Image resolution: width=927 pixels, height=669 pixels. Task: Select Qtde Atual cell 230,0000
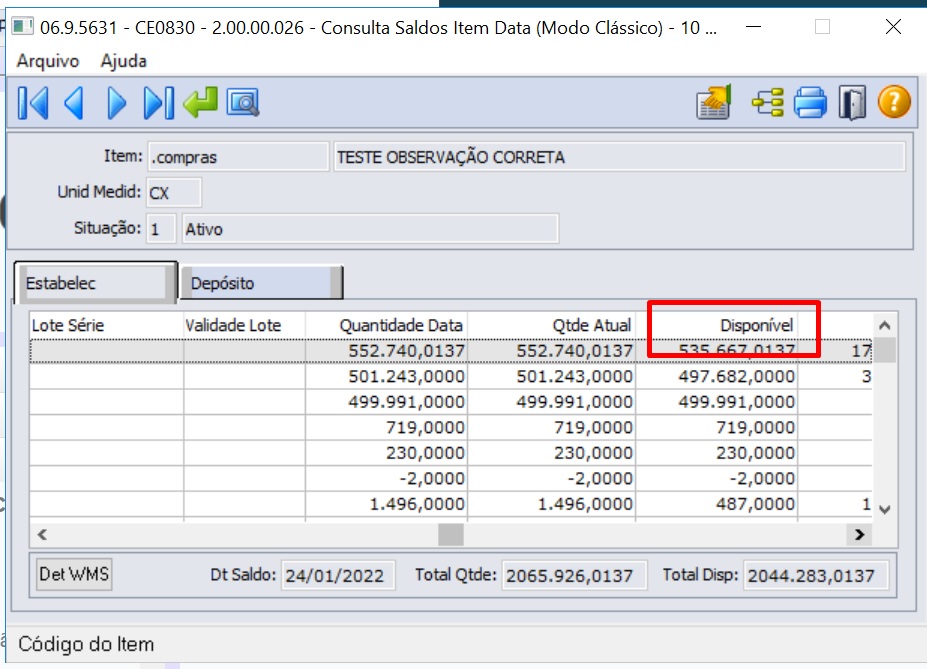552,453
